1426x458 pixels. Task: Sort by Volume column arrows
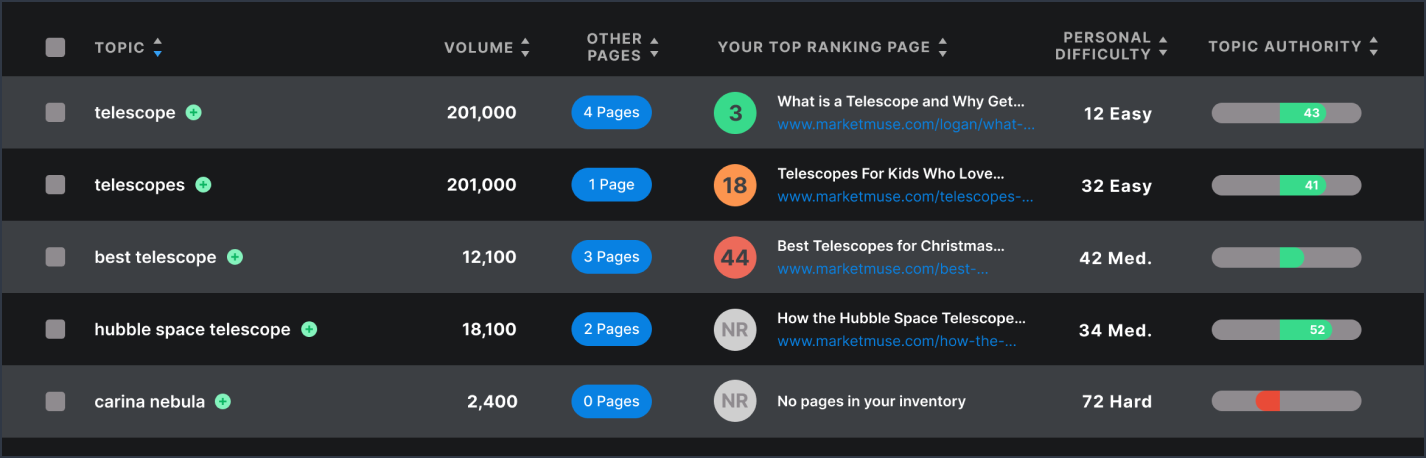click(x=526, y=47)
